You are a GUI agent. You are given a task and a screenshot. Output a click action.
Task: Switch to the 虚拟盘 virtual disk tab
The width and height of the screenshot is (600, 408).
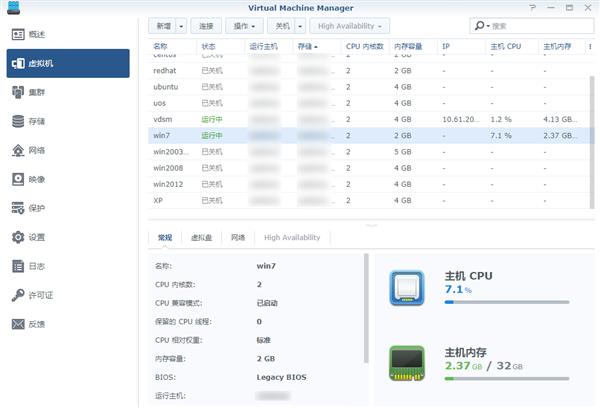point(202,238)
